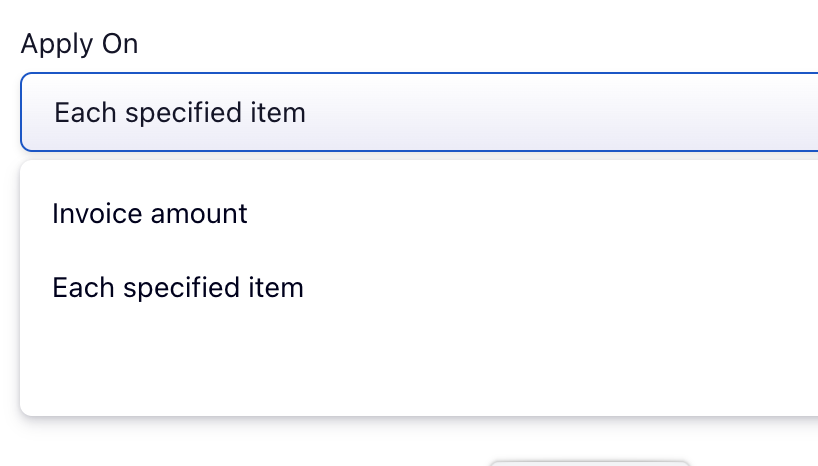The height and width of the screenshot is (466, 818).
Task: Click the selected "Each specified item" value
Action: pos(180,112)
